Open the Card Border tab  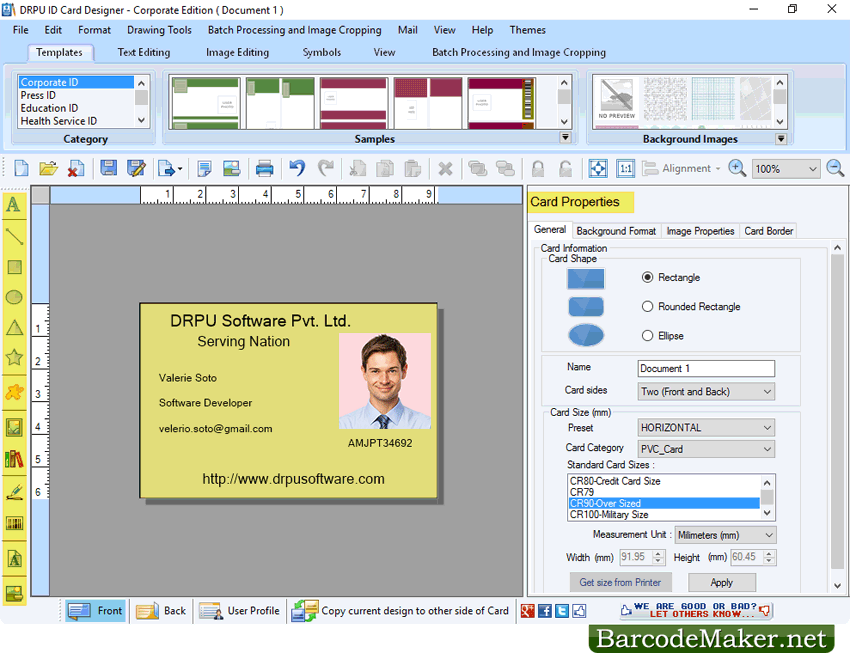[768, 231]
